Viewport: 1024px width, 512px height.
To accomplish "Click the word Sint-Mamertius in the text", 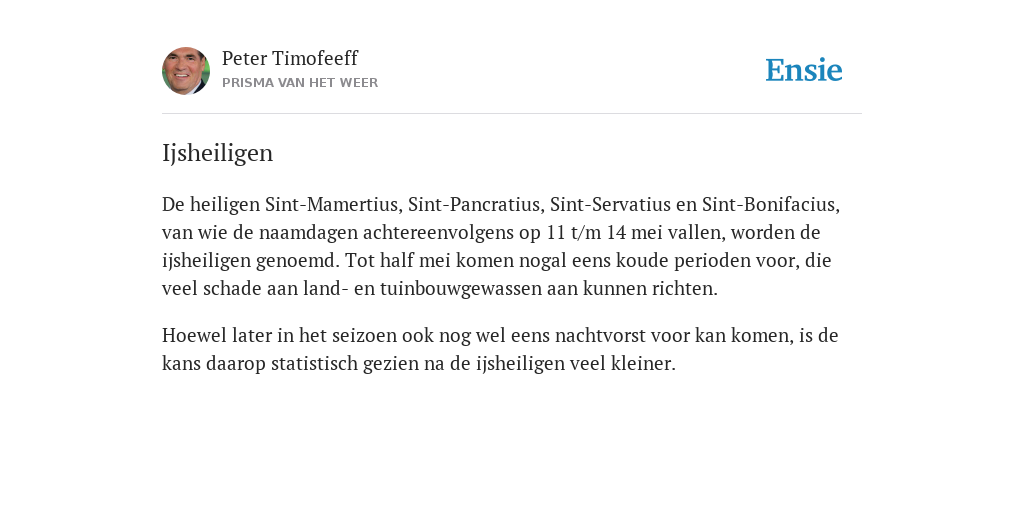I will (332, 204).
